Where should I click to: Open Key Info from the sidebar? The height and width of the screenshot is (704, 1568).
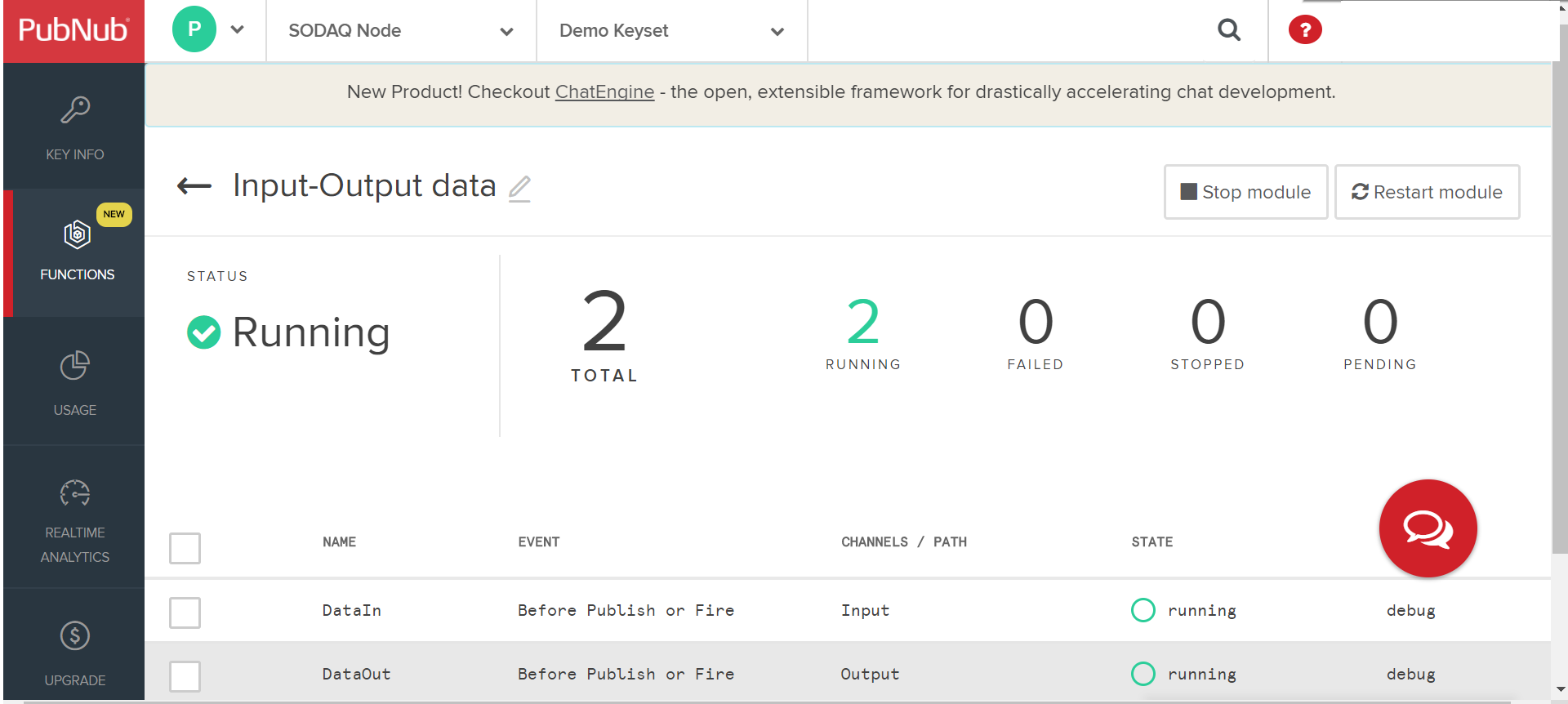coord(74,127)
